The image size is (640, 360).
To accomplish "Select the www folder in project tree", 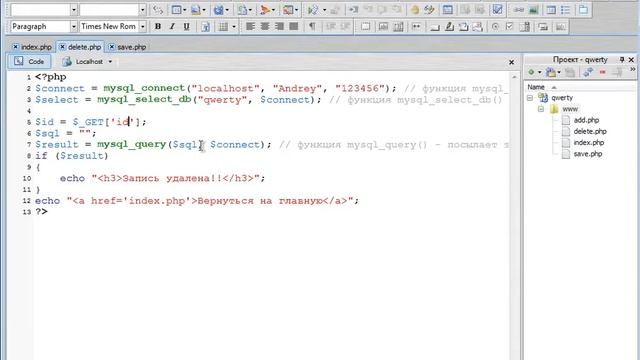I will pyautogui.click(x=570, y=109).
